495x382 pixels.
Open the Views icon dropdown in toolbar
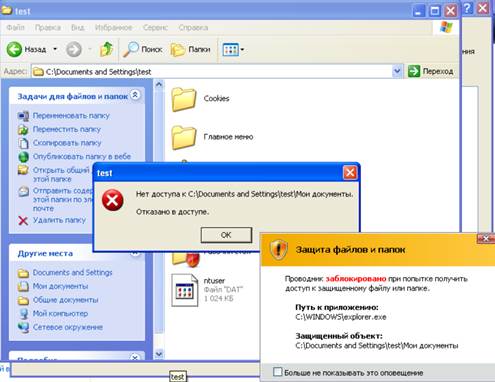233,50
